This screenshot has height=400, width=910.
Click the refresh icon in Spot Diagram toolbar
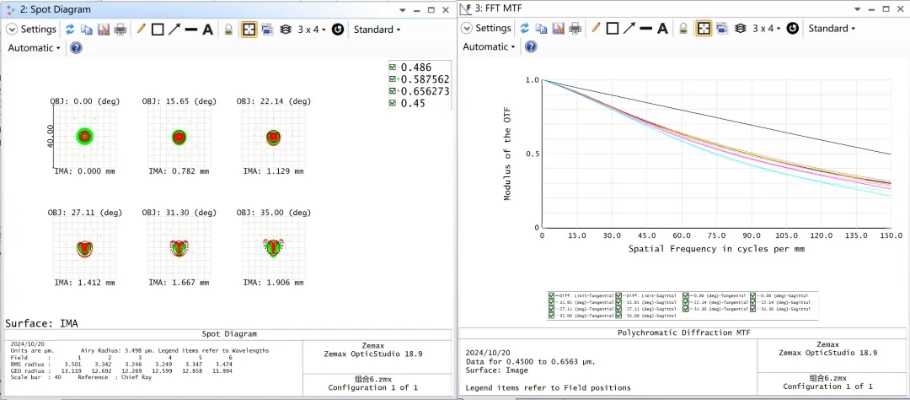click(70, 29)
